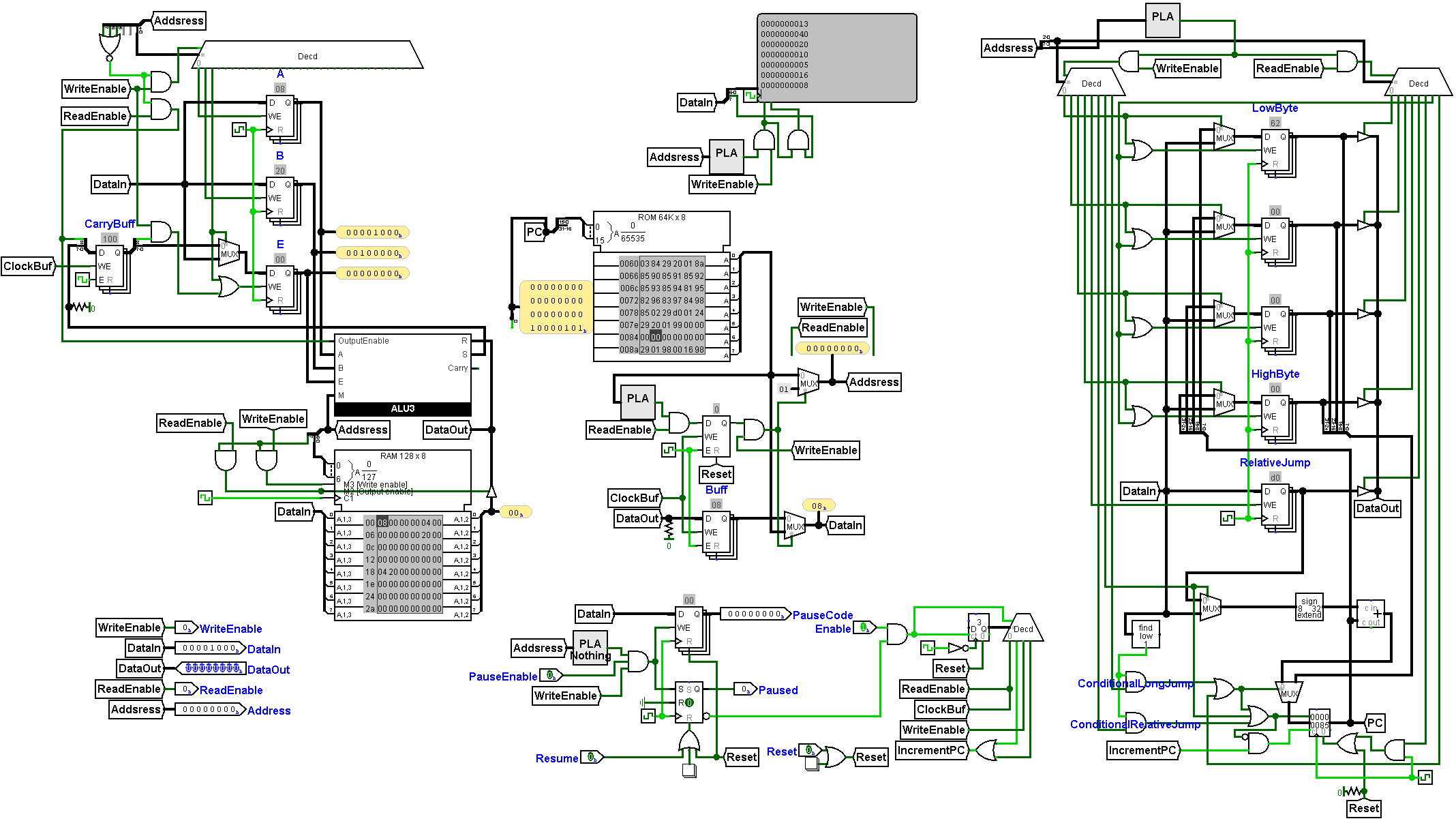Screen dimensions: 1456x821
Task: Click the find low bit-finder block
Action: point(1145,633)
